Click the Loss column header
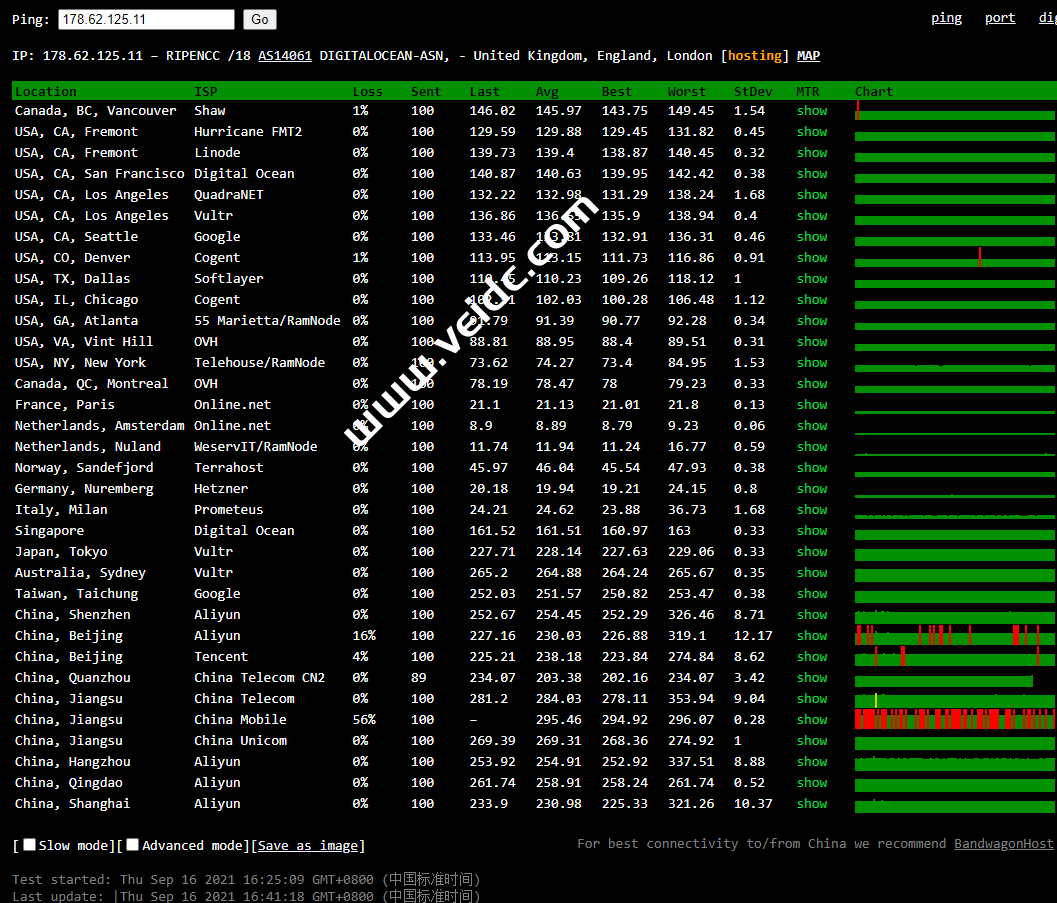 [367, 92]
